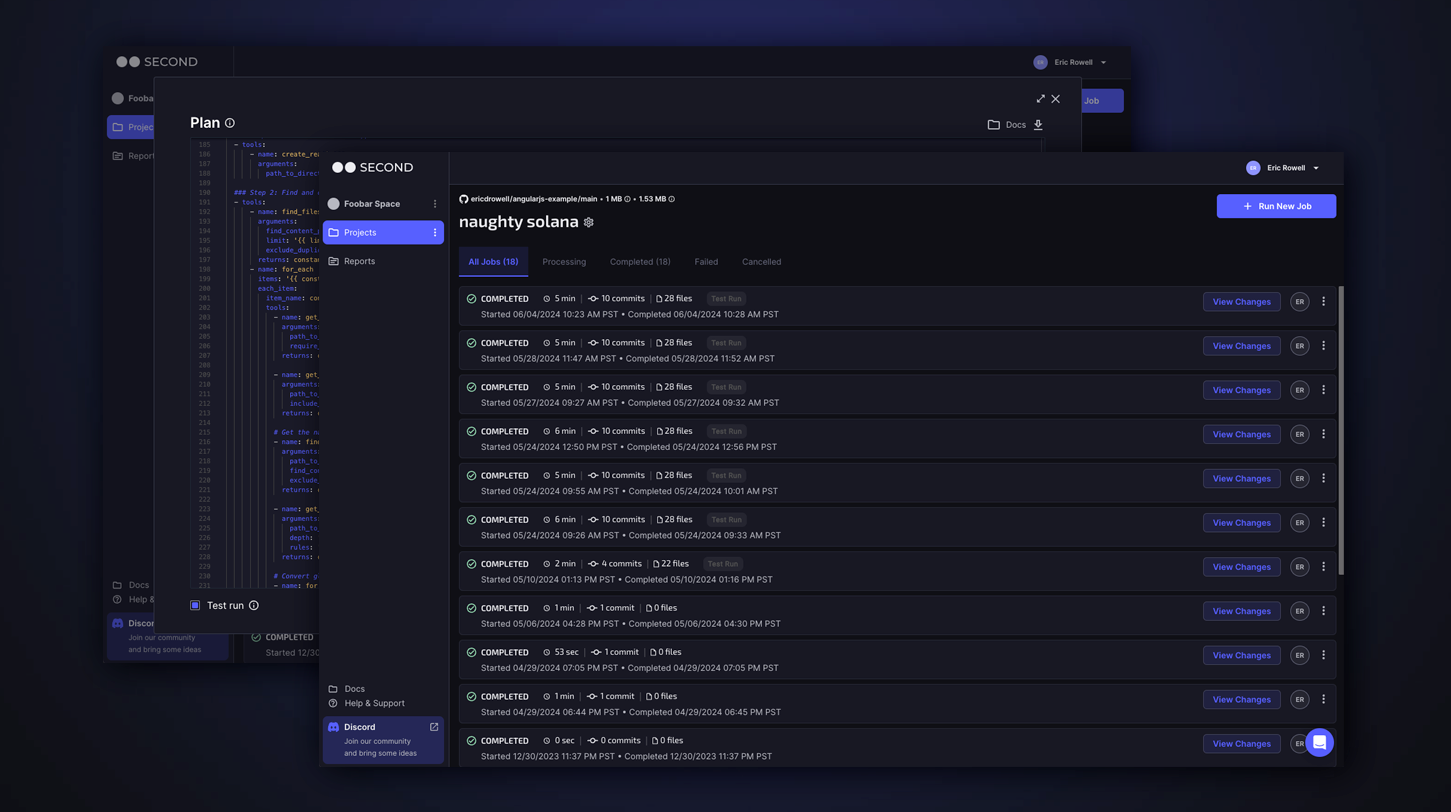Click the Run New Job button
The image size is (1451, 812).
(x=1276, y=206)
